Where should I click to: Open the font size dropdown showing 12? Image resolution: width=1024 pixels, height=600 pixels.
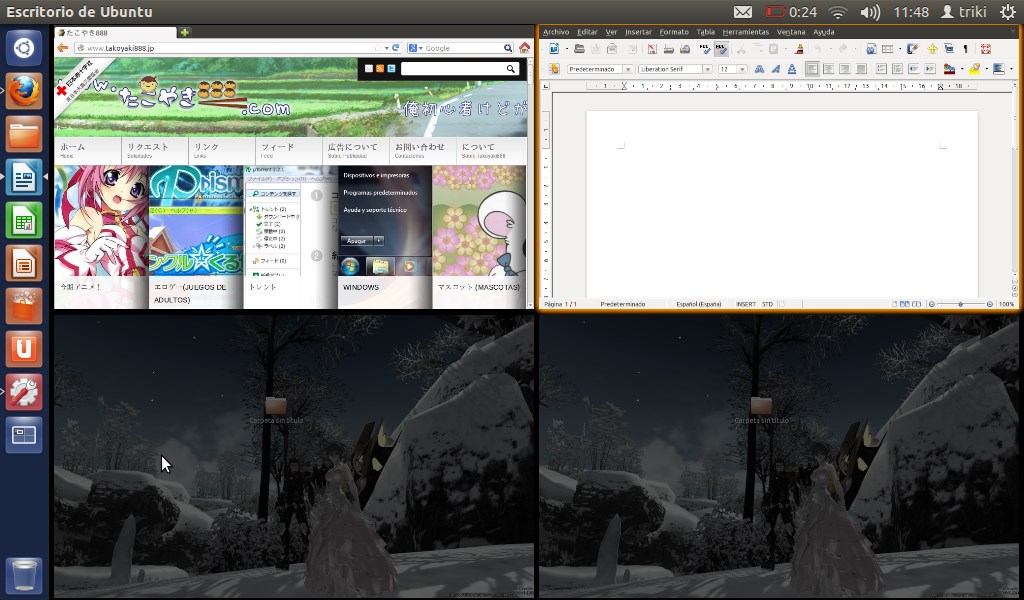[742, 69]
